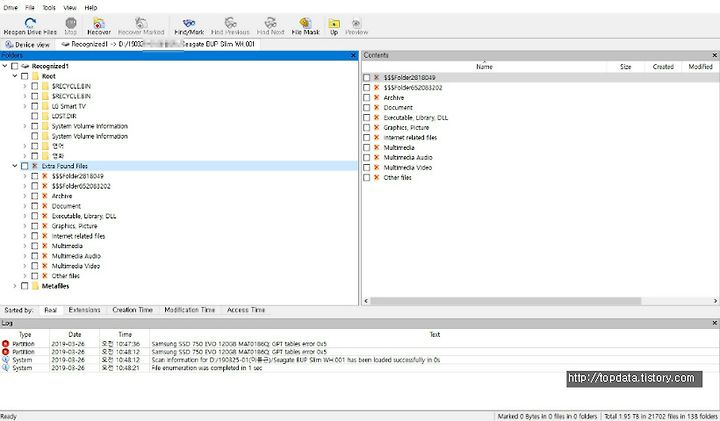This screenshot has width=720, height=421.
Task: Expand Document node in folder tree
Action: point(25,206)
